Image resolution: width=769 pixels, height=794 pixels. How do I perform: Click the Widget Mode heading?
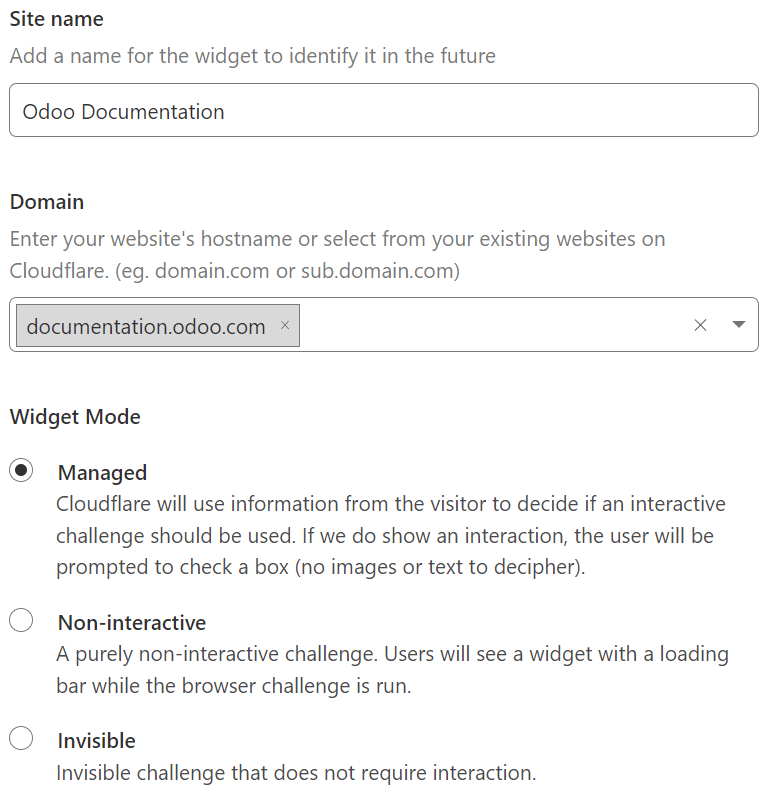click(x=75, y=417)
